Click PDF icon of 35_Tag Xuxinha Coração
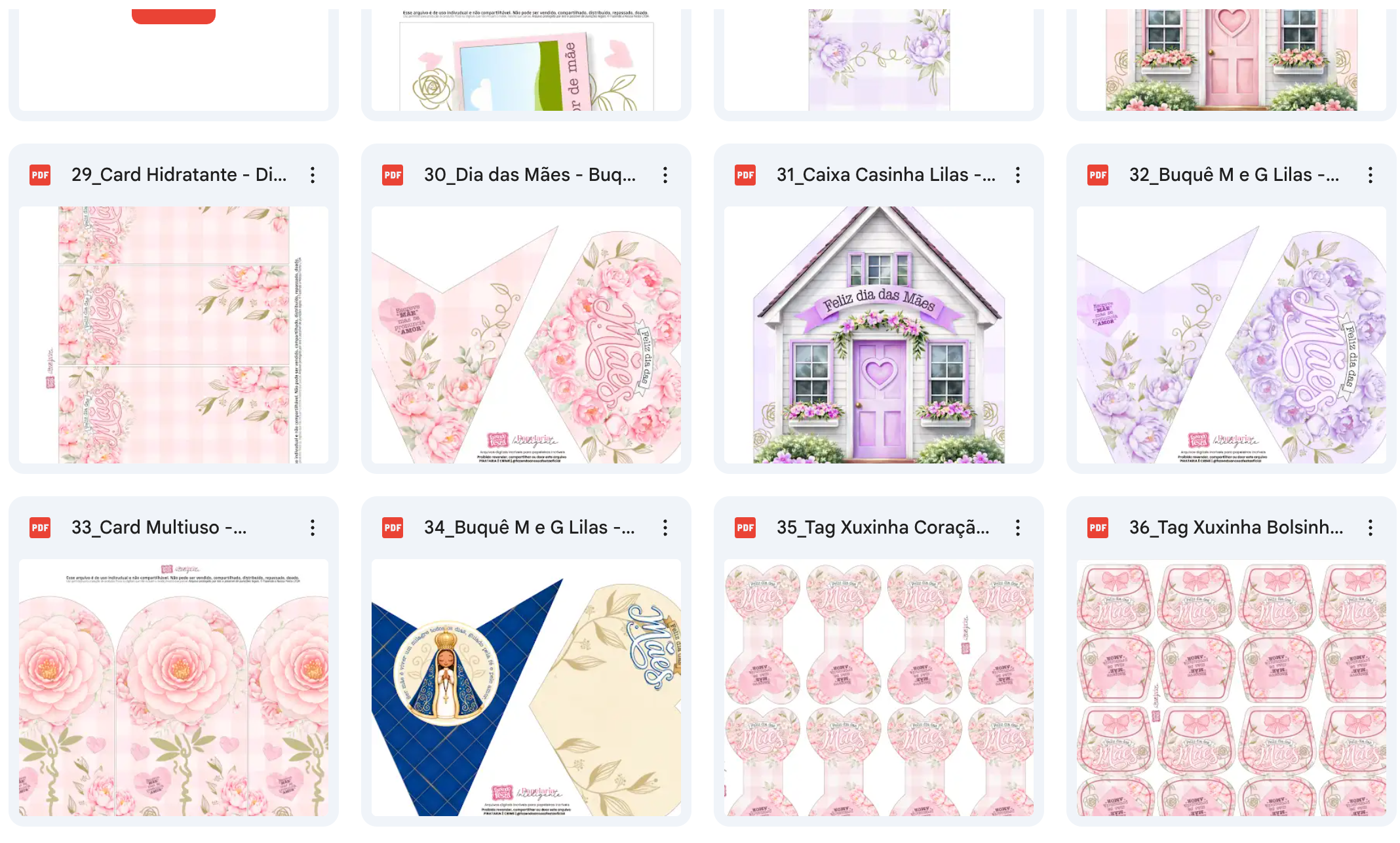 [745, 528]
